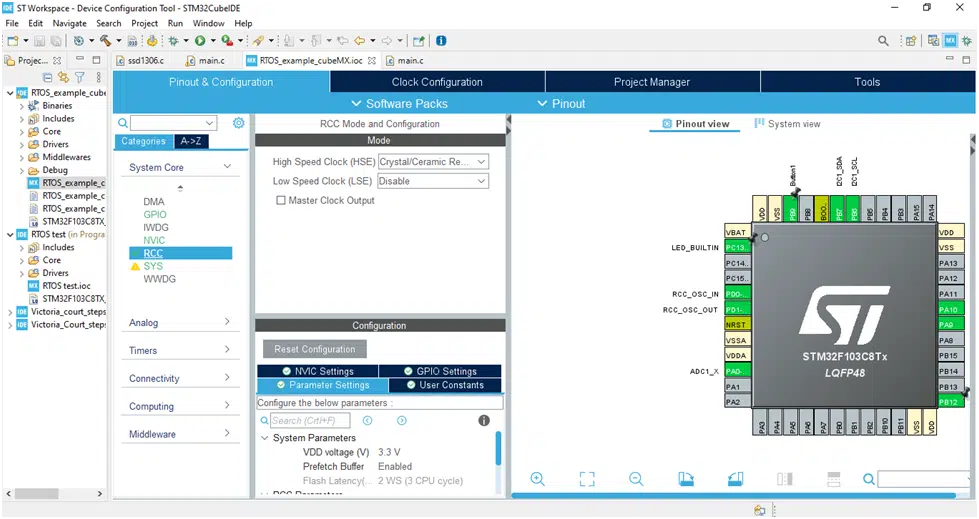Open the Window menu

(x=208, y=23)
